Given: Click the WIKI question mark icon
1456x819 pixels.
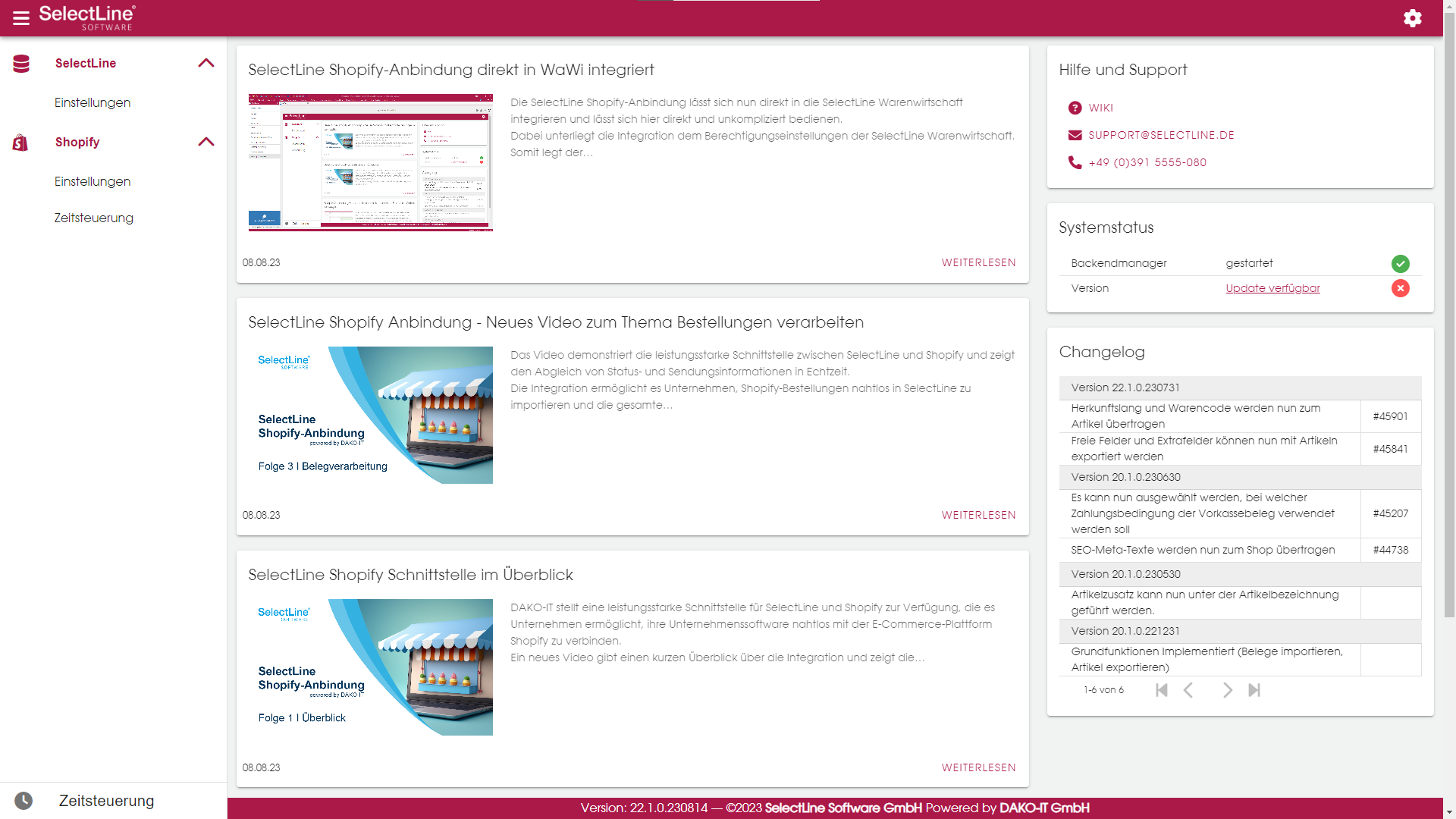Looking at the screenshot, I should pyautogui.click(x=1075, y=108).
